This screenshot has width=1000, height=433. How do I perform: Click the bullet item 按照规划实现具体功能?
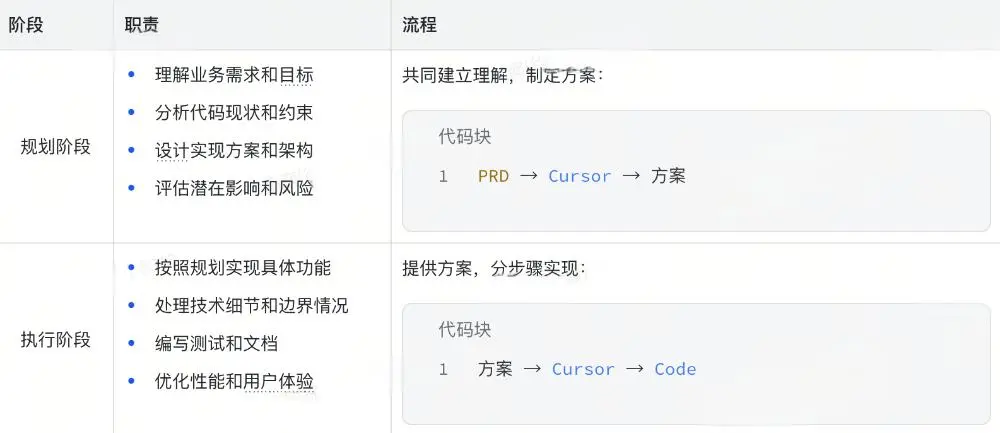[243, 268]
